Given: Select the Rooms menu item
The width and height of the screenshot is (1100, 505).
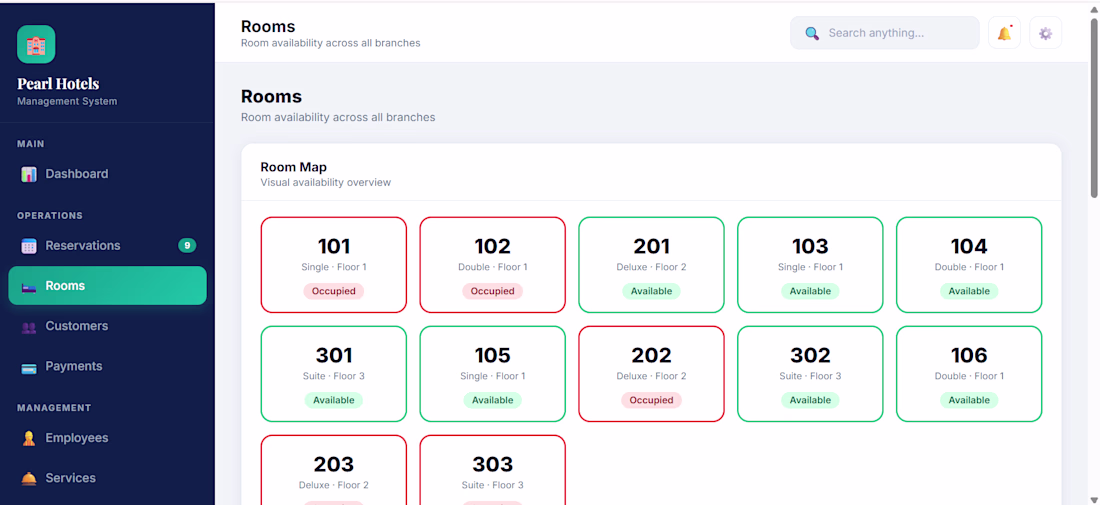Looking at the screenshot, I should pos(107,285).
